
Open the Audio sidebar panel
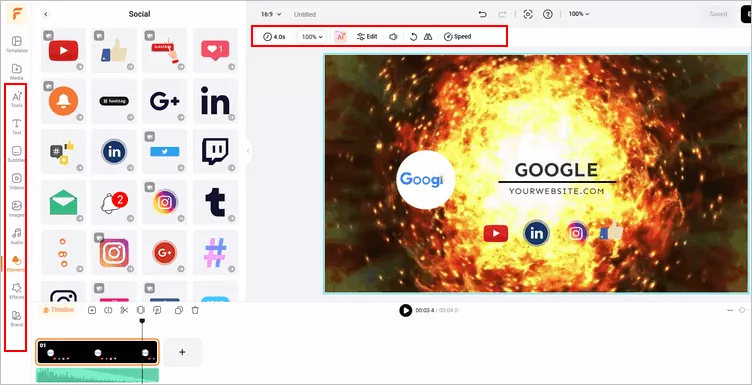16,236
